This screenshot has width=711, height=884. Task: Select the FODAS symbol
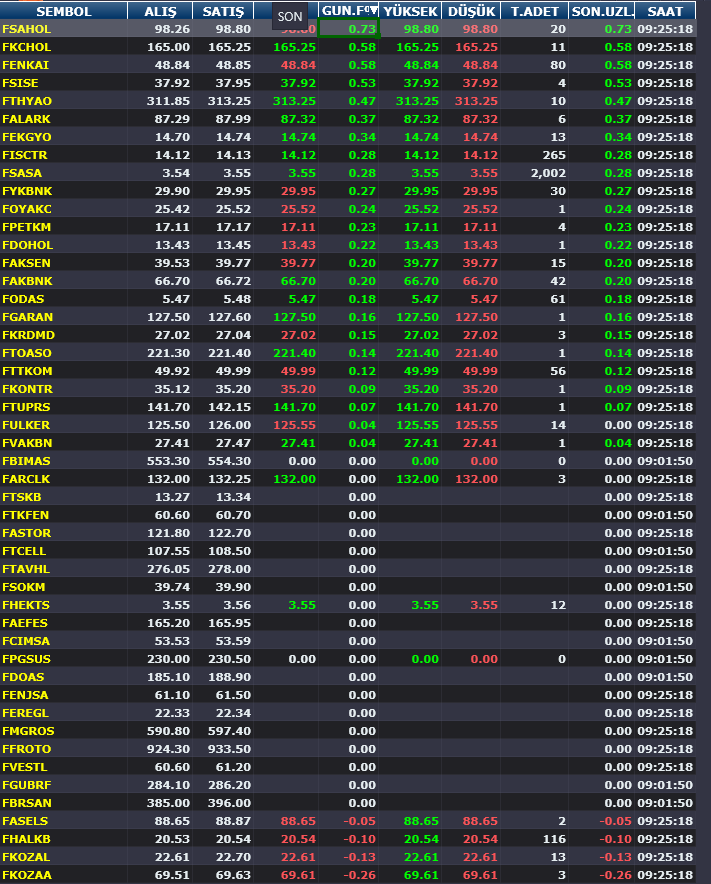[x=23, y=299]
